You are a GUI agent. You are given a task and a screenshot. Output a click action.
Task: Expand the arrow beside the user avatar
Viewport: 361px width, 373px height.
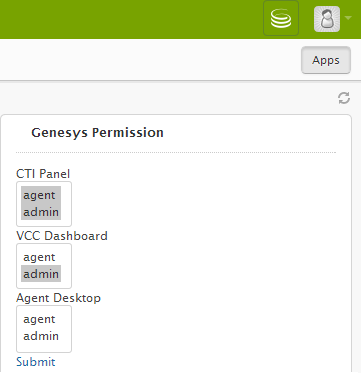[x=348, y=18]
